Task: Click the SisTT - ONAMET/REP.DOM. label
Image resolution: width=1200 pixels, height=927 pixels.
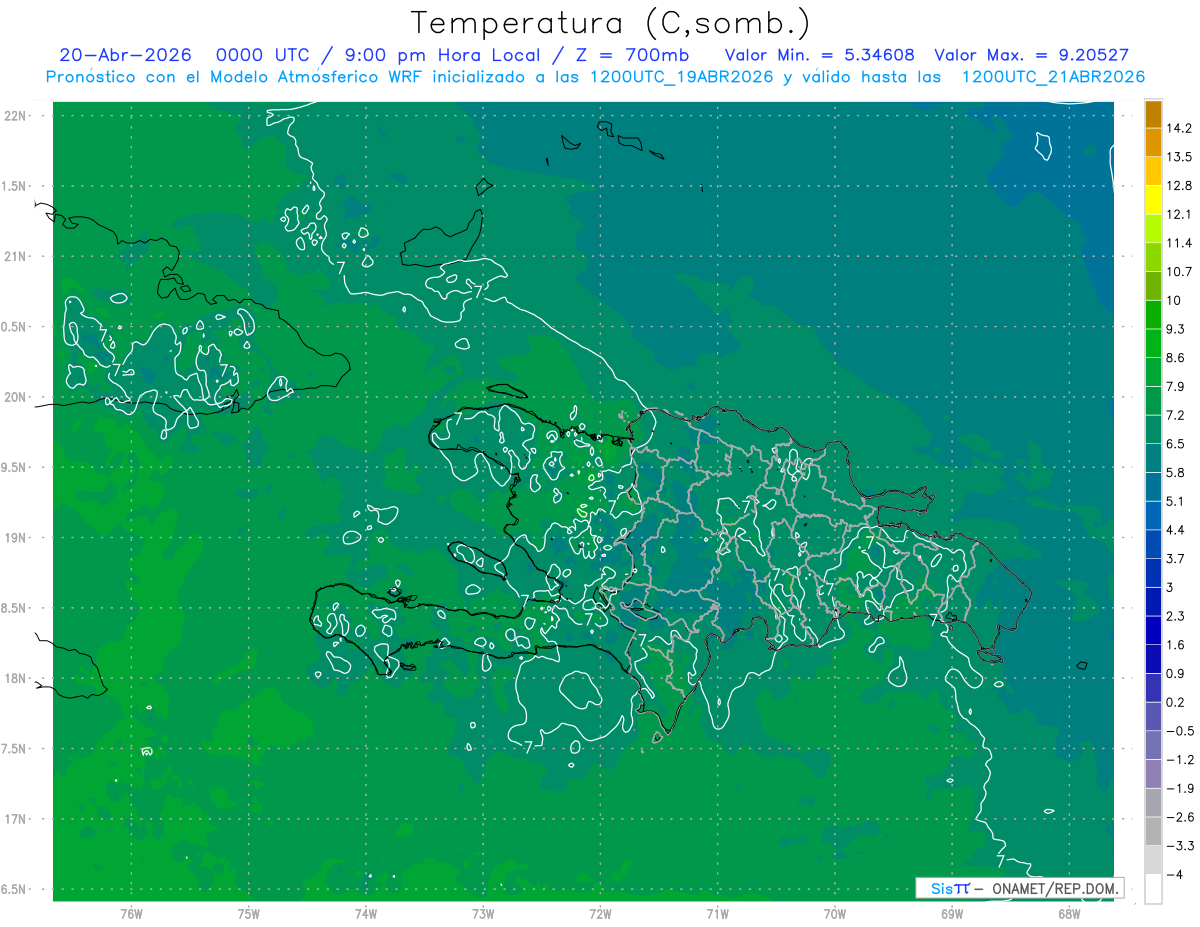Action: point(1020,888)
